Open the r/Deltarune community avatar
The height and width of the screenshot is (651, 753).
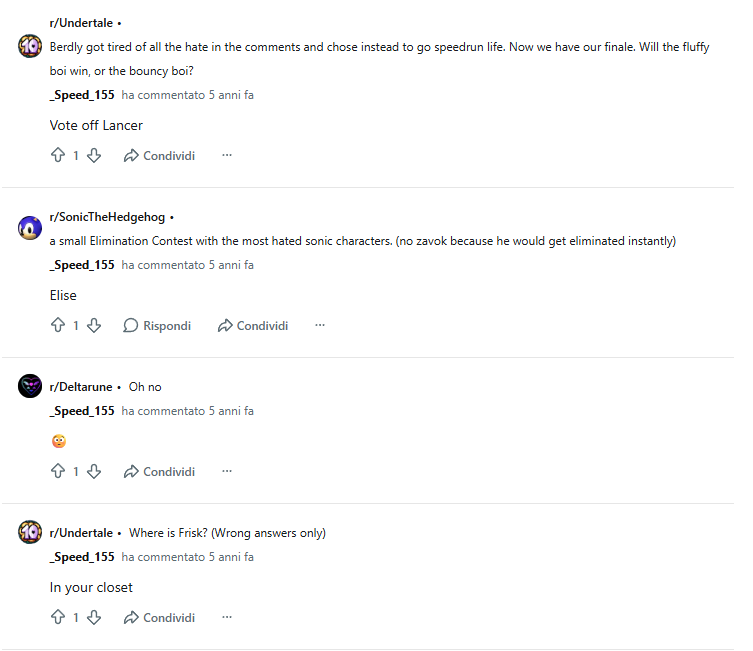[x=30, y=387]
